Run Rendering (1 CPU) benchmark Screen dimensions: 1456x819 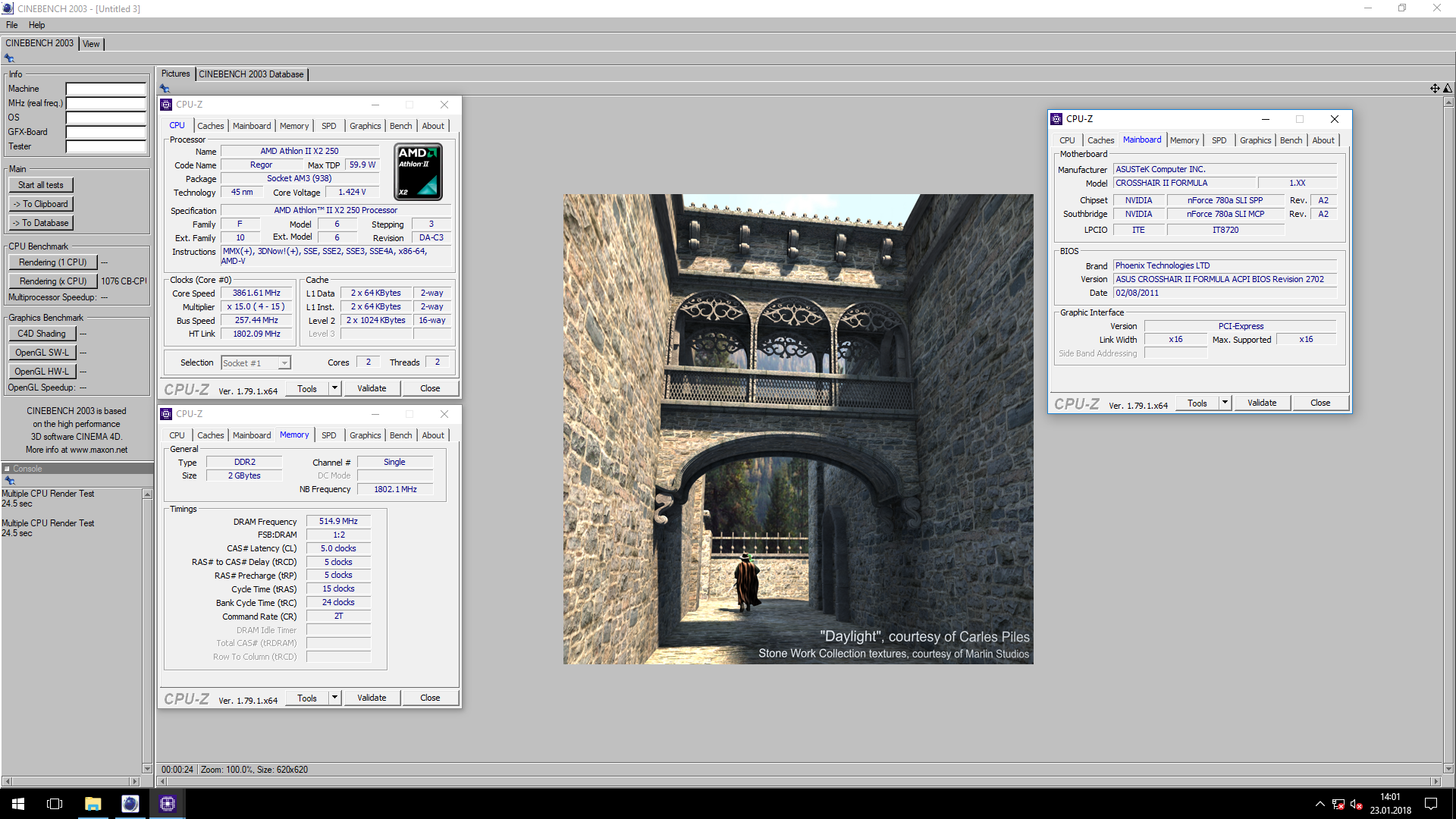[x=53, y=262]
